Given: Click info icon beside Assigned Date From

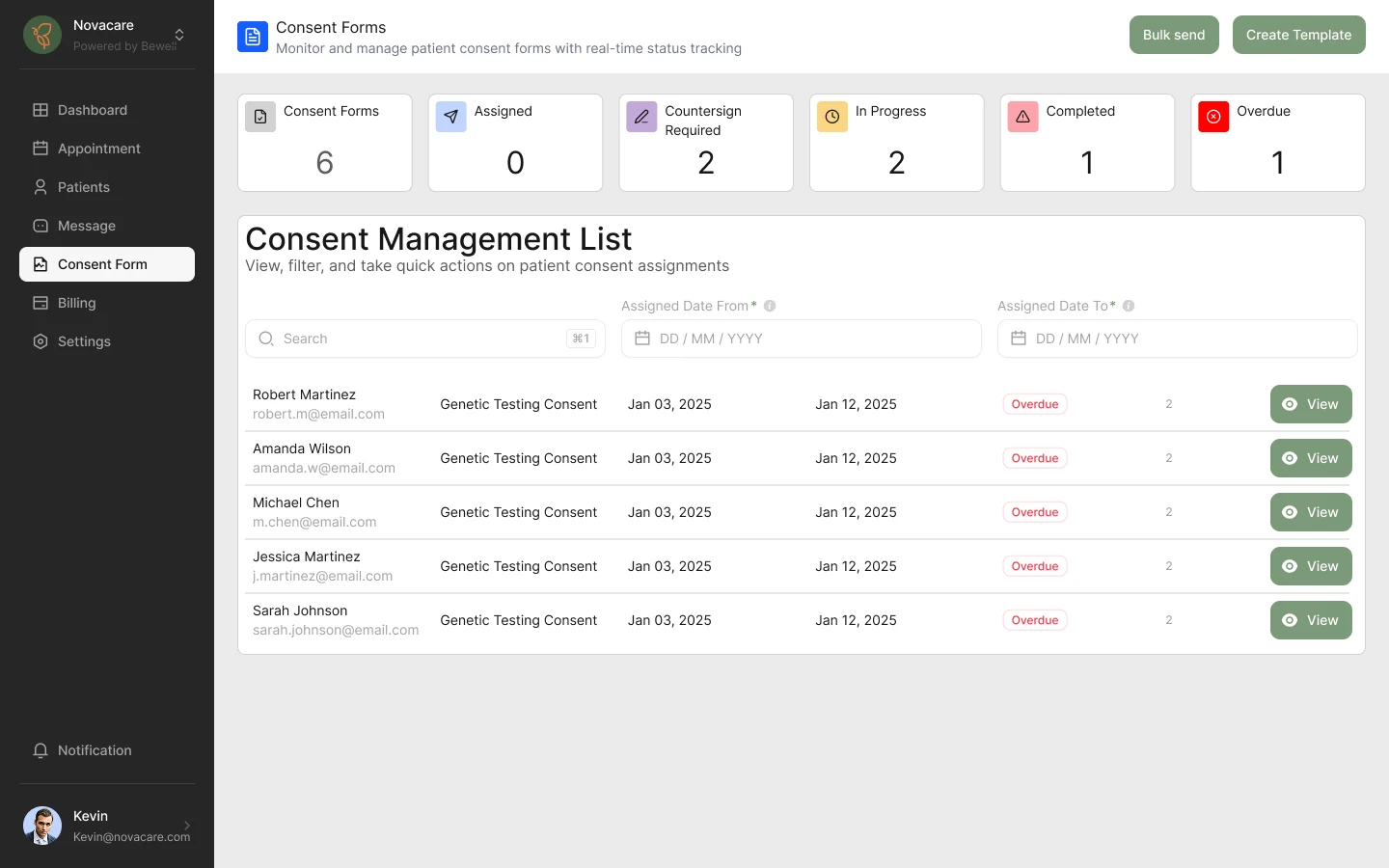Looking at the screenshot, I should (x=770, y=306).
